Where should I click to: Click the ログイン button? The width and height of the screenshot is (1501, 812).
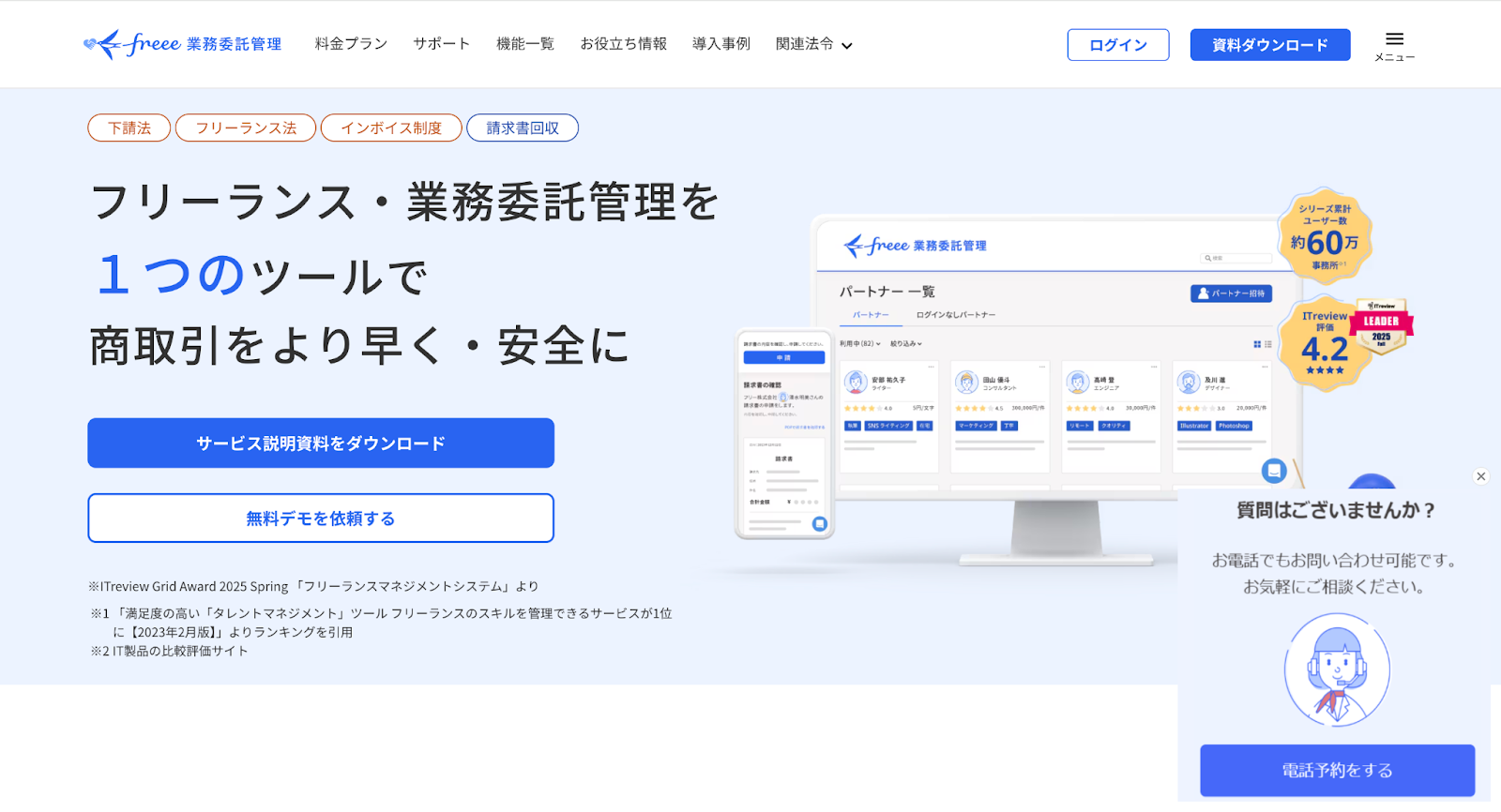pos(1117,45)
